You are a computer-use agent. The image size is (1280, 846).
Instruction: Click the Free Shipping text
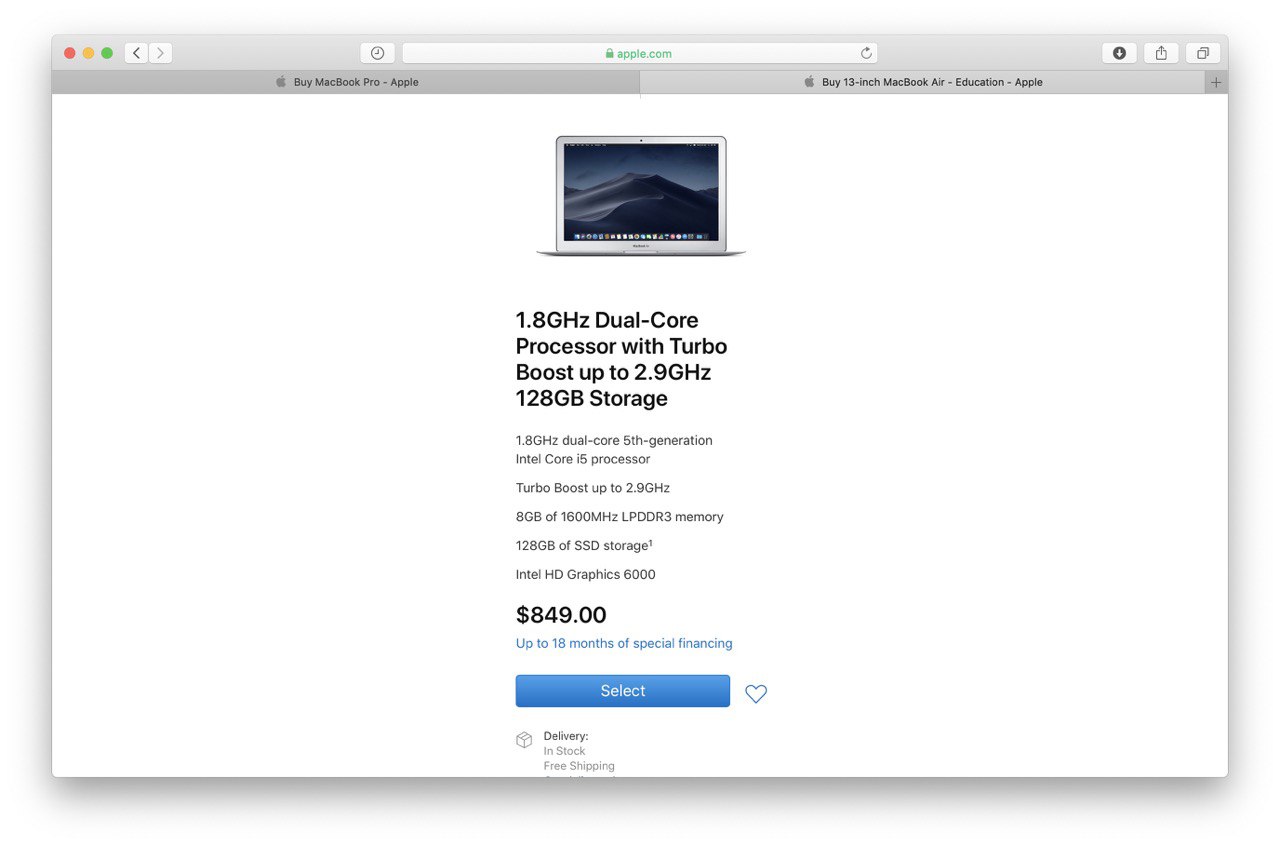pos(579,766)
